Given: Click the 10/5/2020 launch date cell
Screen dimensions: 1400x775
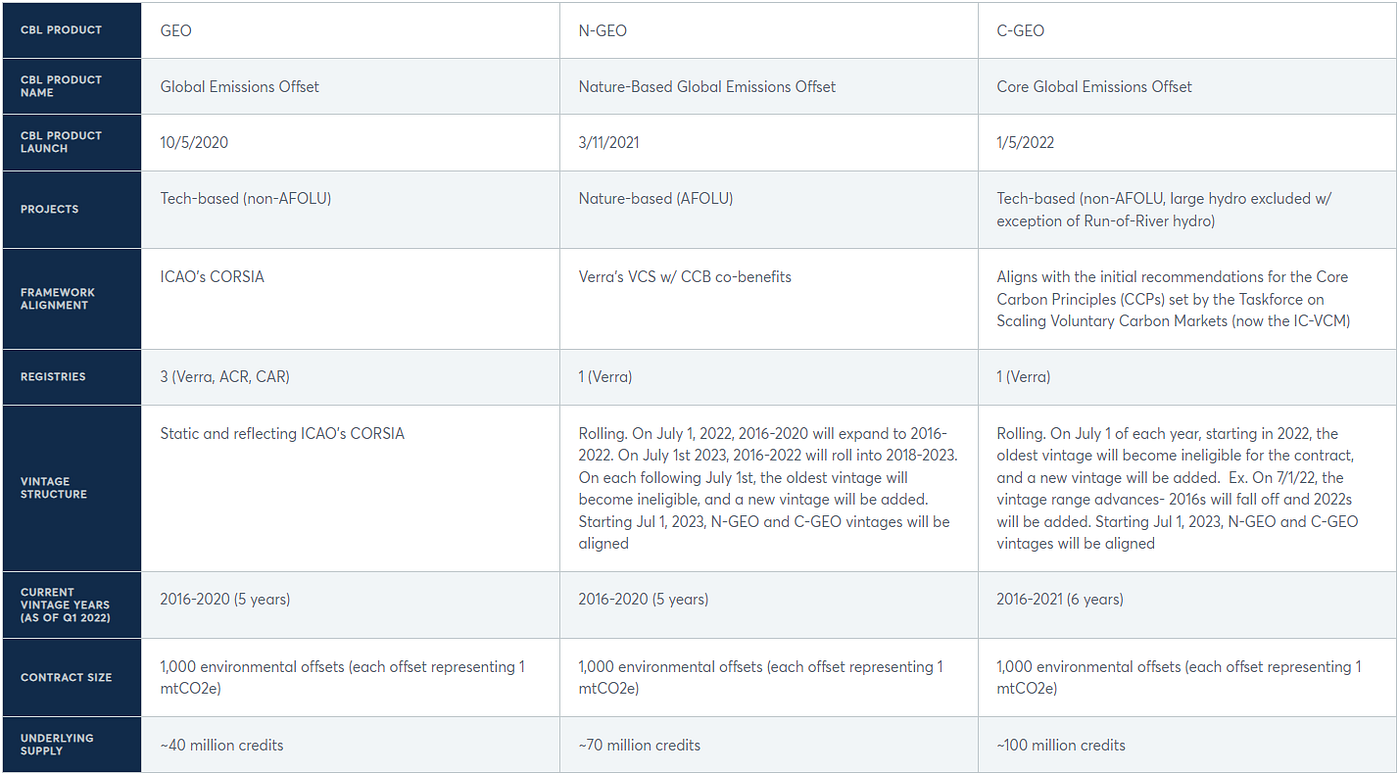Looking at the screenshot, I should pyautogui.click(x=350, y=142).
